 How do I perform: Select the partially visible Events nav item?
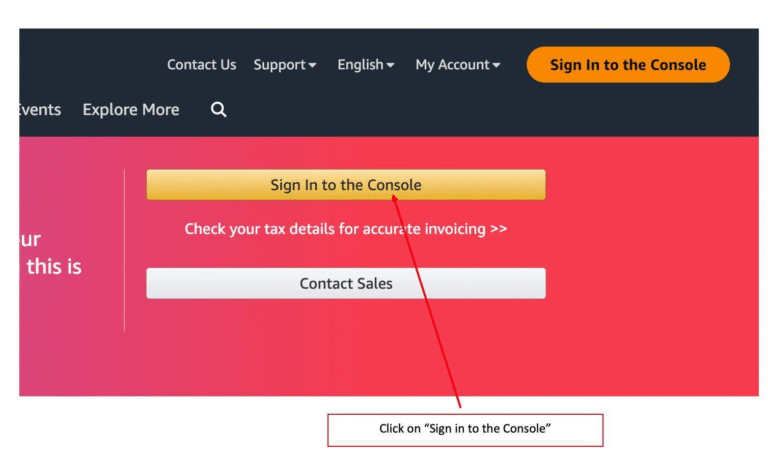(x=40, y=110)
